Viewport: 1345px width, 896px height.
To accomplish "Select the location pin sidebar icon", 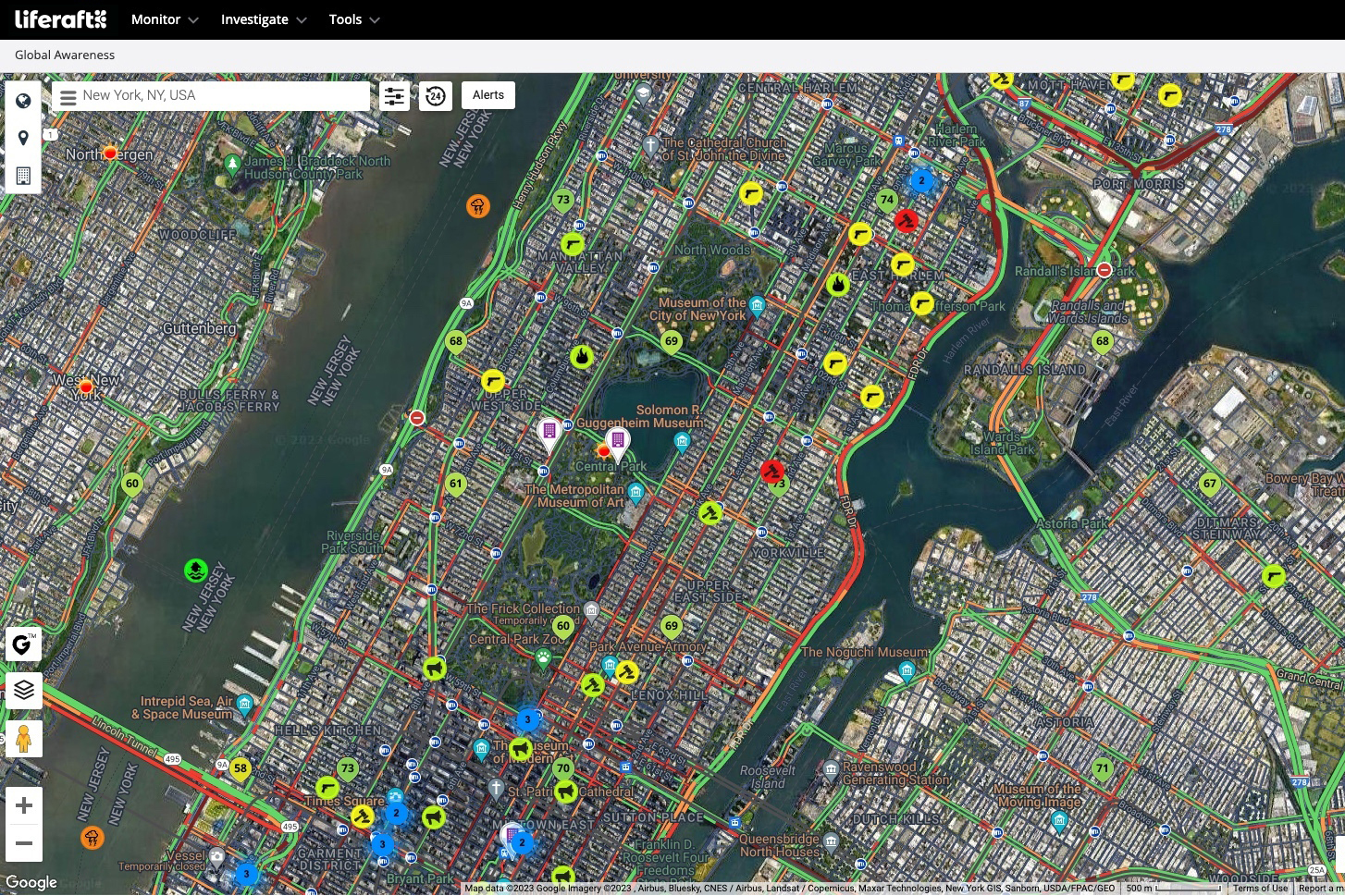I will (x=23, y=138).
